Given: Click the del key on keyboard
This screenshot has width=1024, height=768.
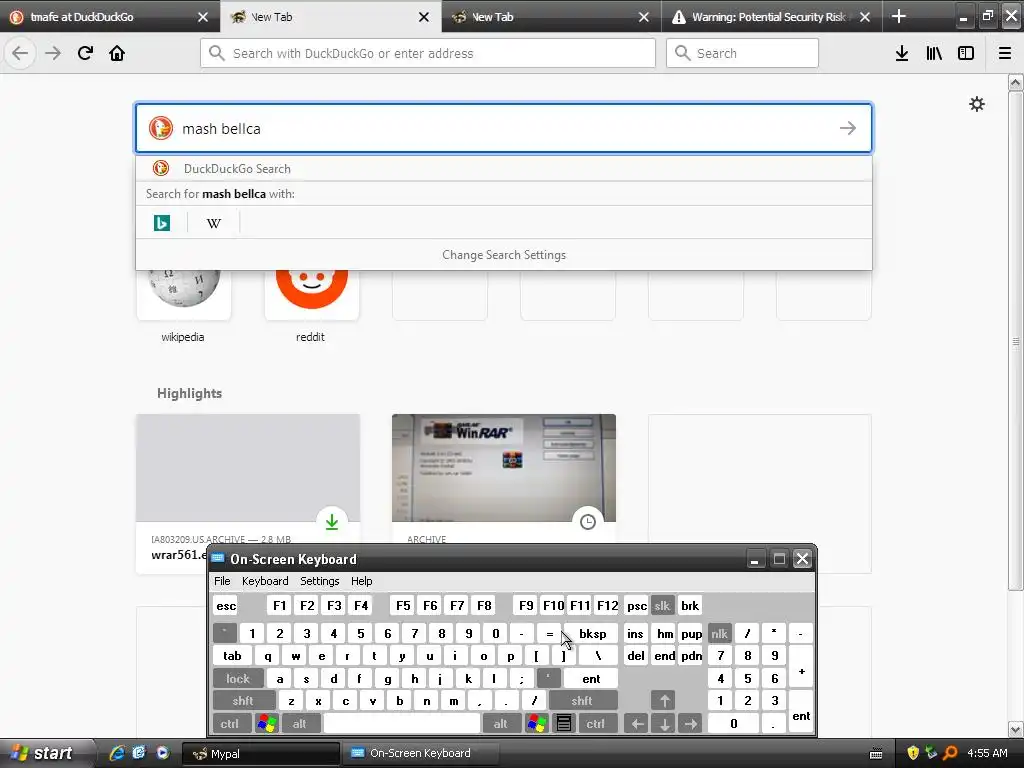Looking at the screenshot, I should [x=636, y=656].
